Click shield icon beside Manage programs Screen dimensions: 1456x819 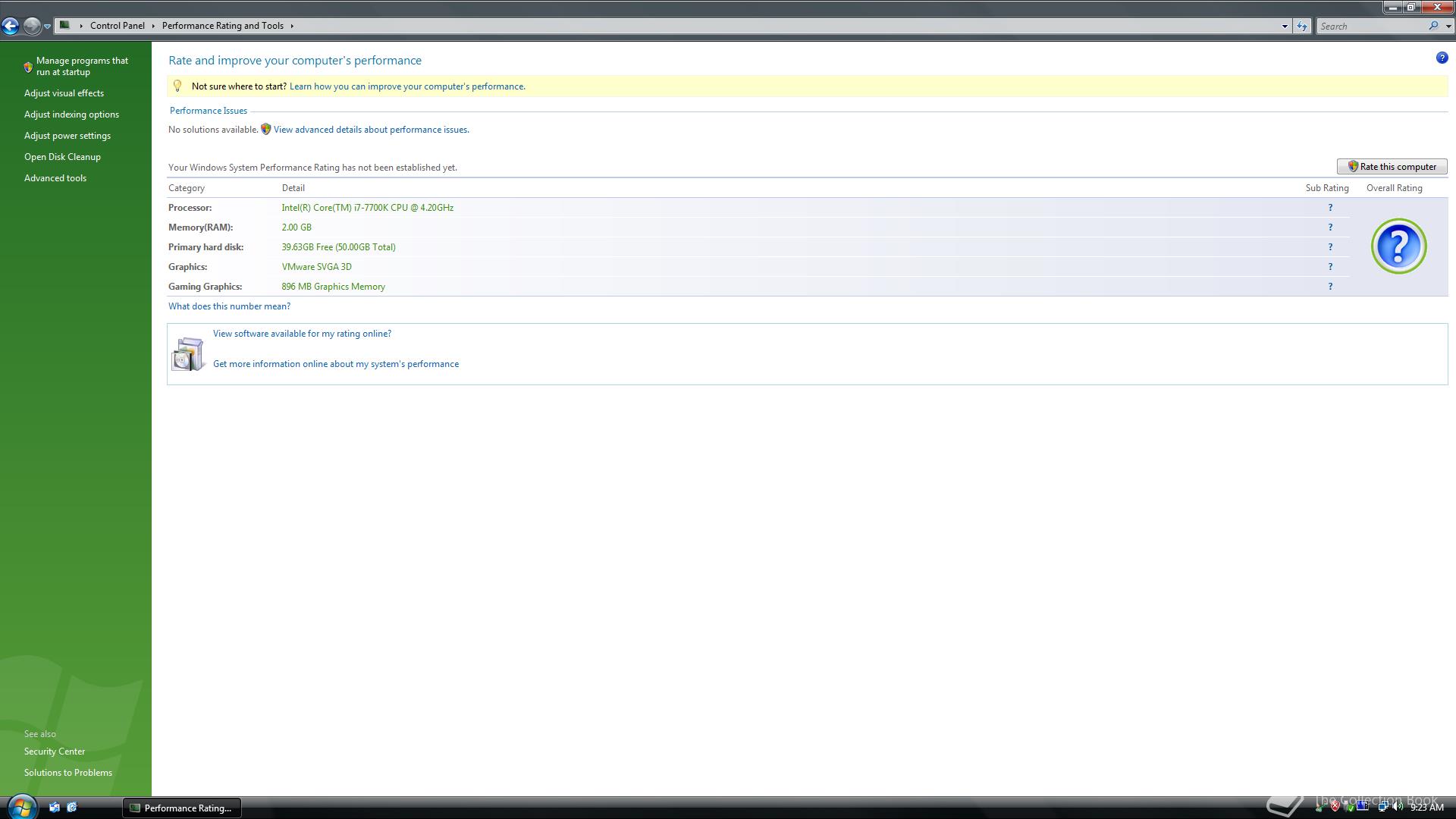[28, 67]
